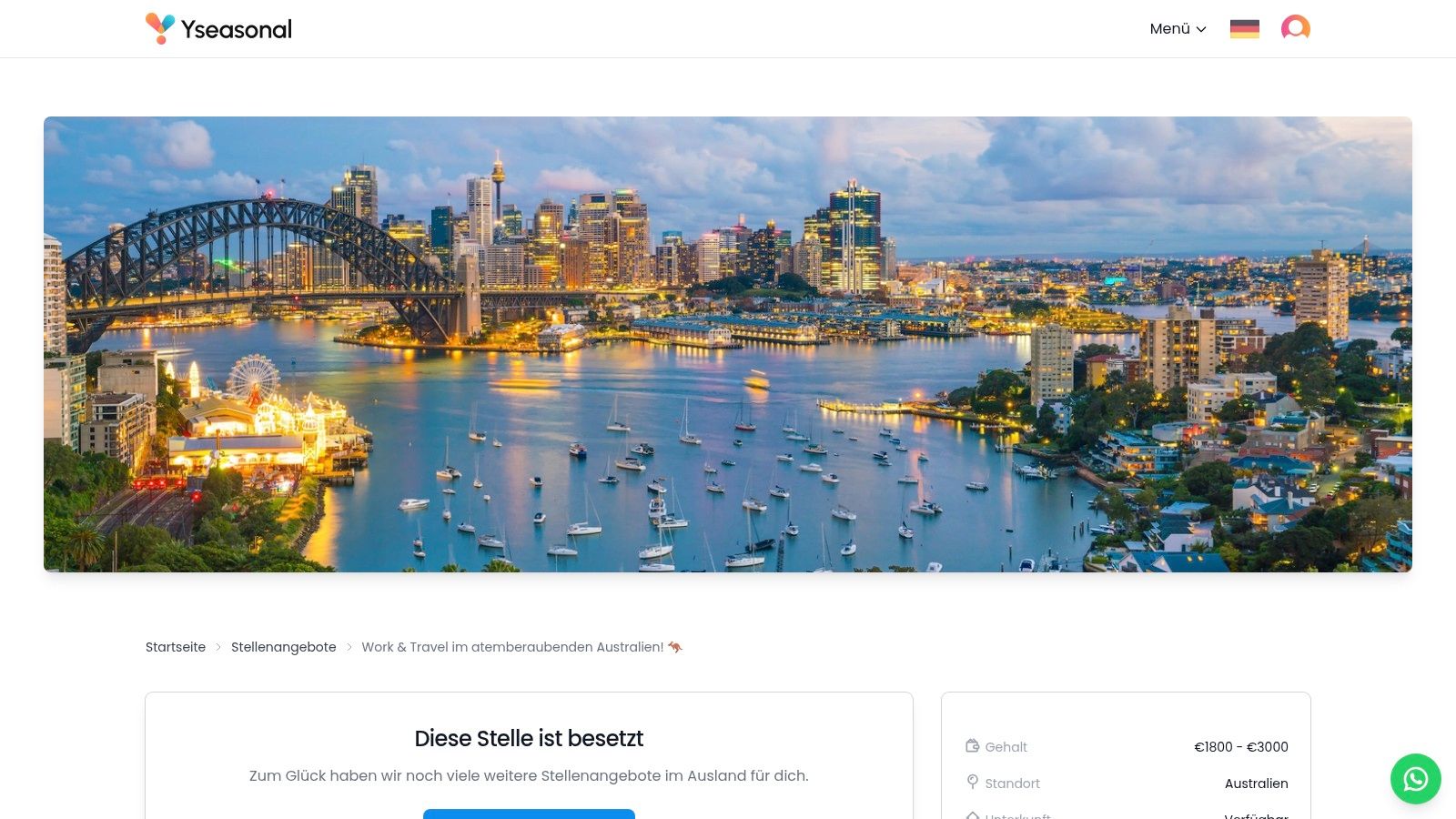Click the wallet icon beside Gehalt
This screenshot has height=819, width=1456.
(972, 746)
